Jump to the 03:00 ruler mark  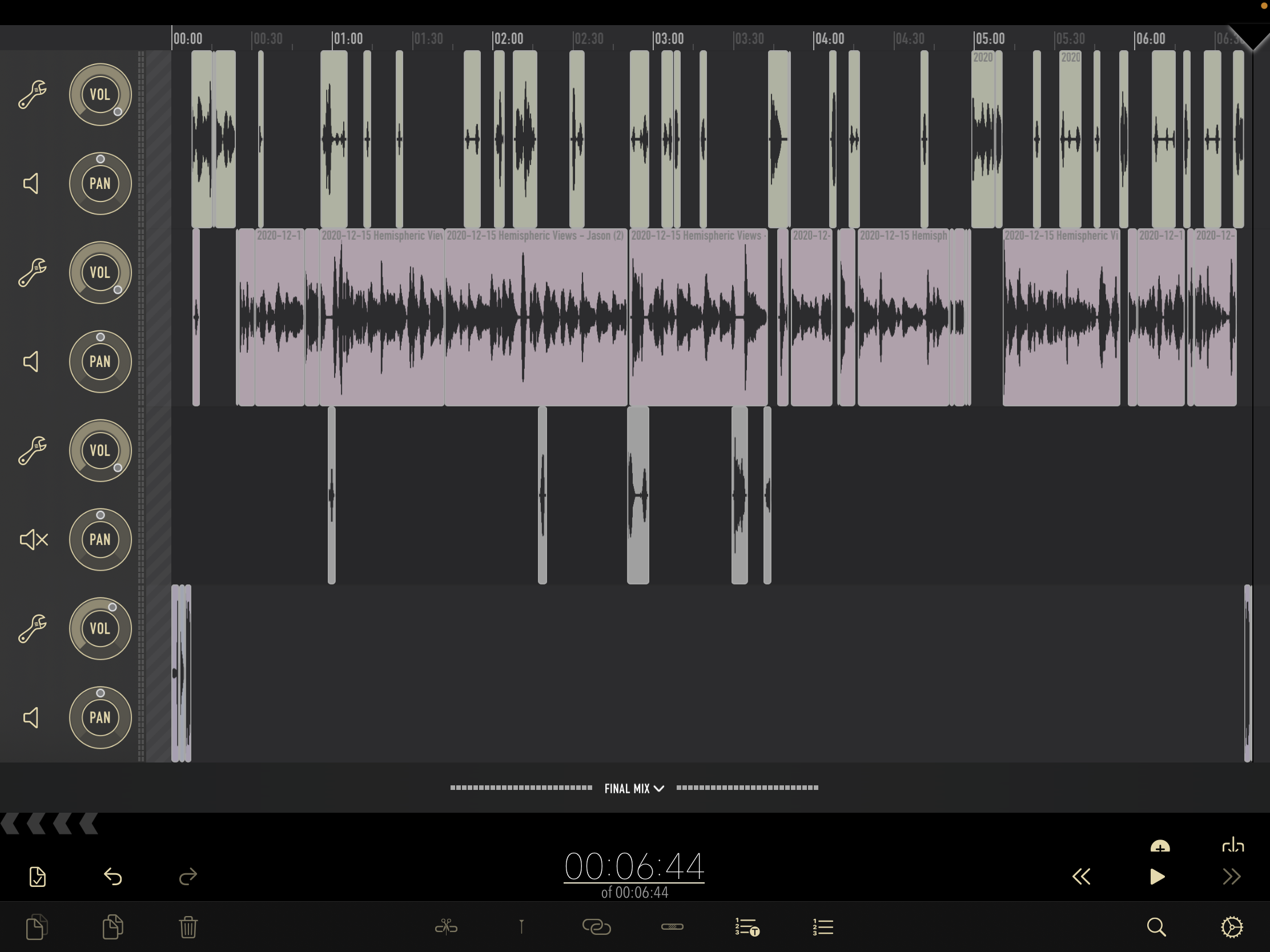coord(669,39)
